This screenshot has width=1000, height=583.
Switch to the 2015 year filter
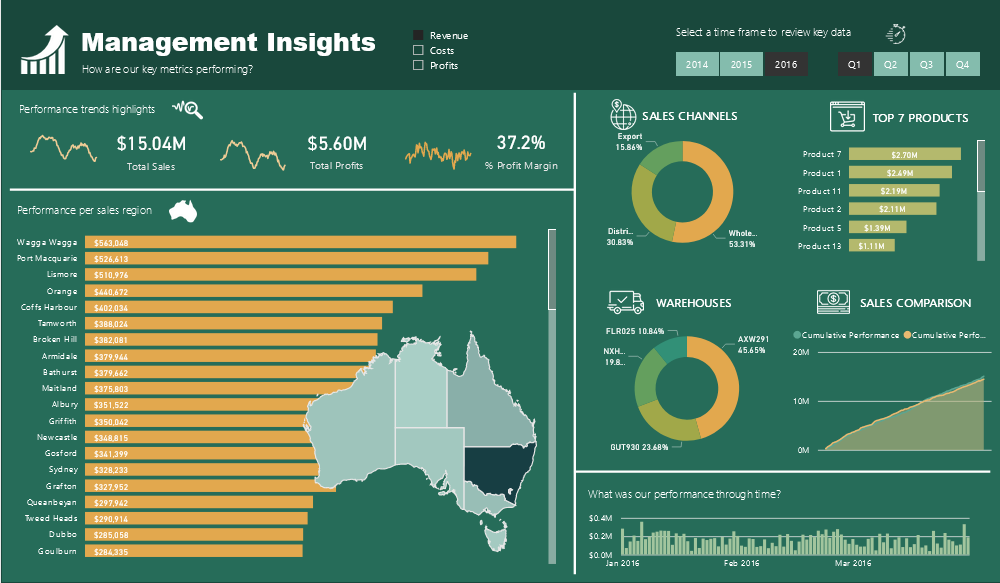tap(741, 64)
